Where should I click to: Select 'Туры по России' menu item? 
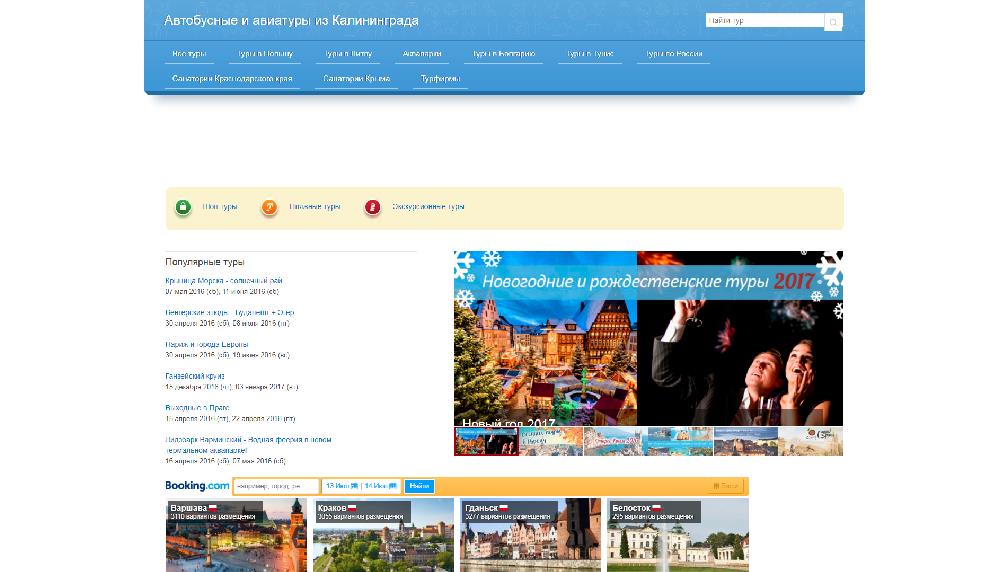click(x=673, y=54)
